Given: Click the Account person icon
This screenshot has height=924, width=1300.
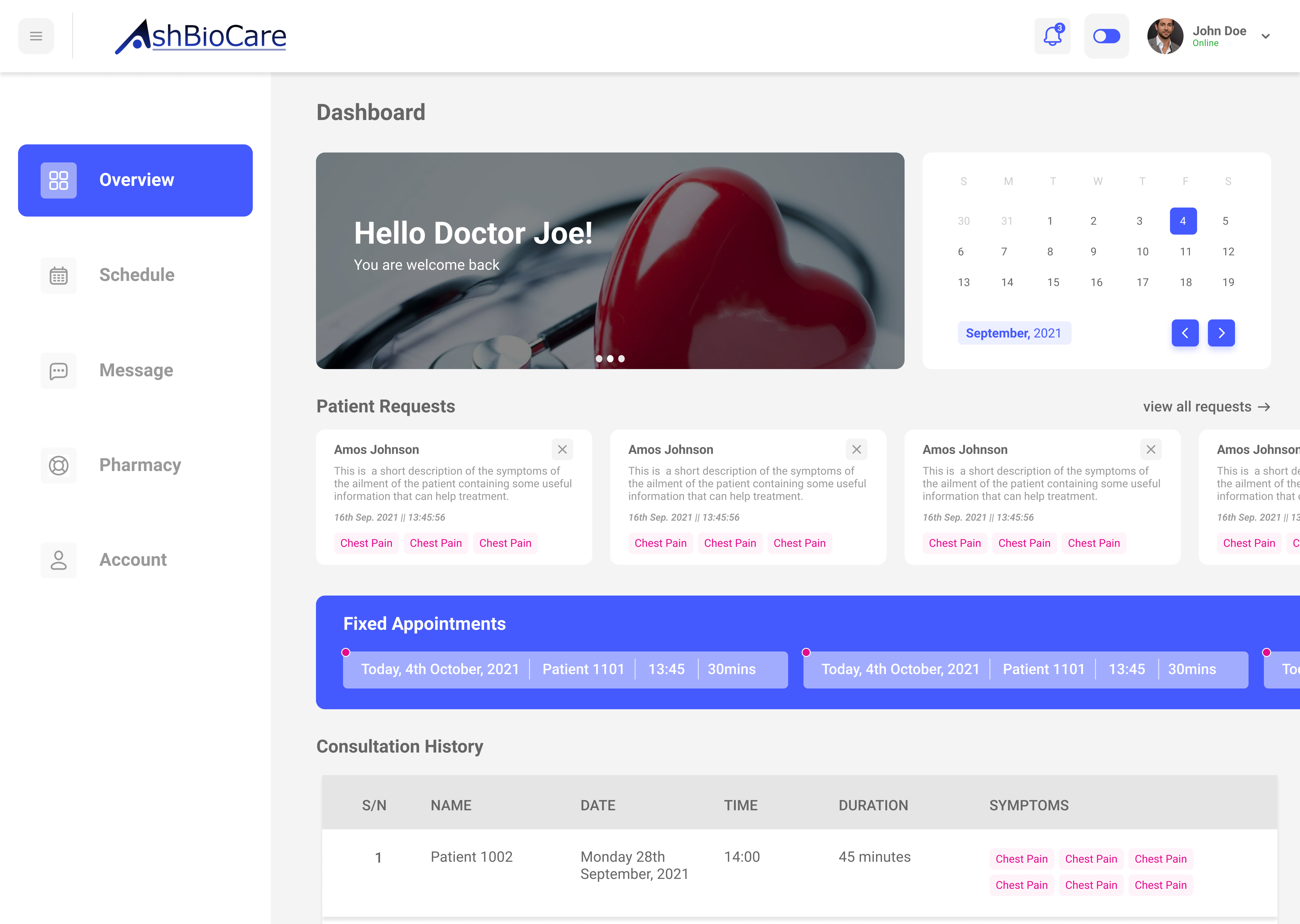Looking at the screenshot, I should [x=59, y=560].
